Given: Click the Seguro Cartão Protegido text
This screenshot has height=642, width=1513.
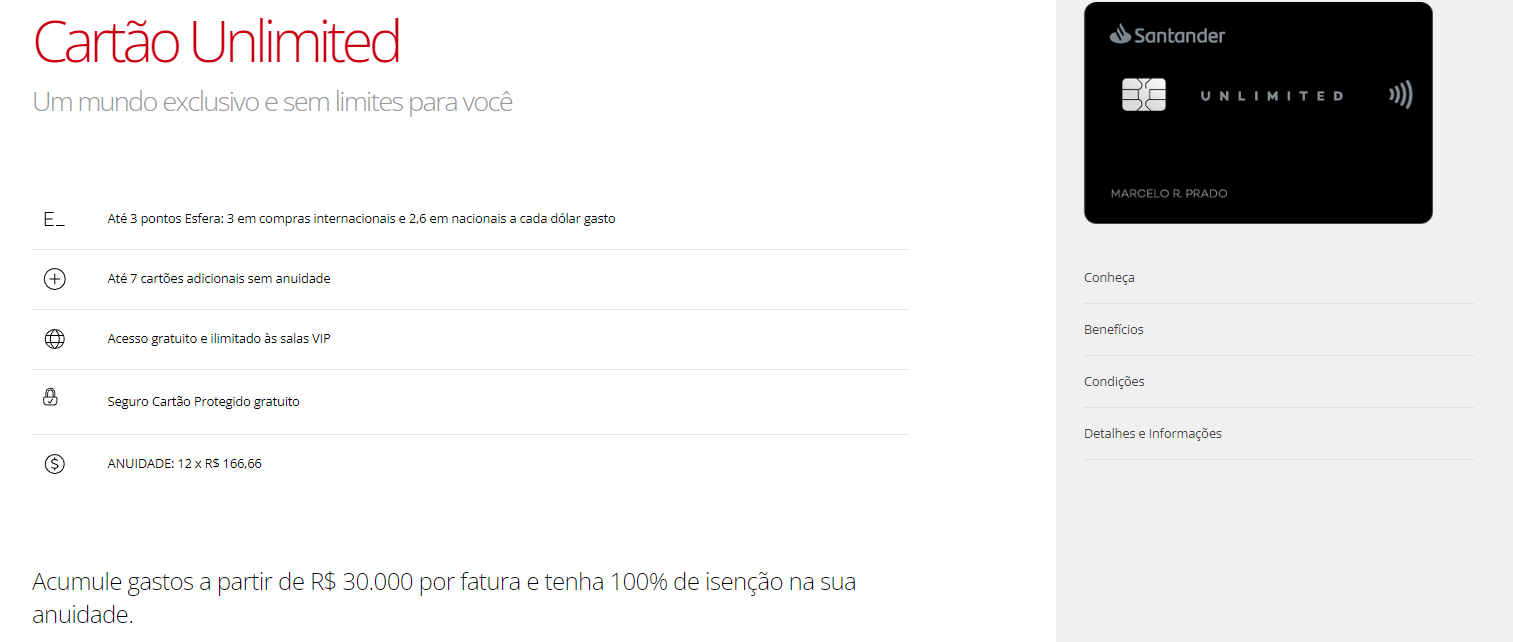Looking at the screenshot, I should point(203,402).
